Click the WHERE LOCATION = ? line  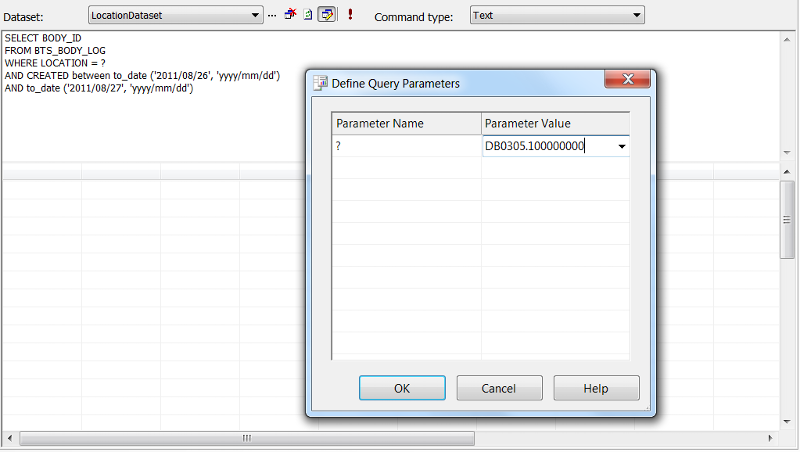coord(55,63)
